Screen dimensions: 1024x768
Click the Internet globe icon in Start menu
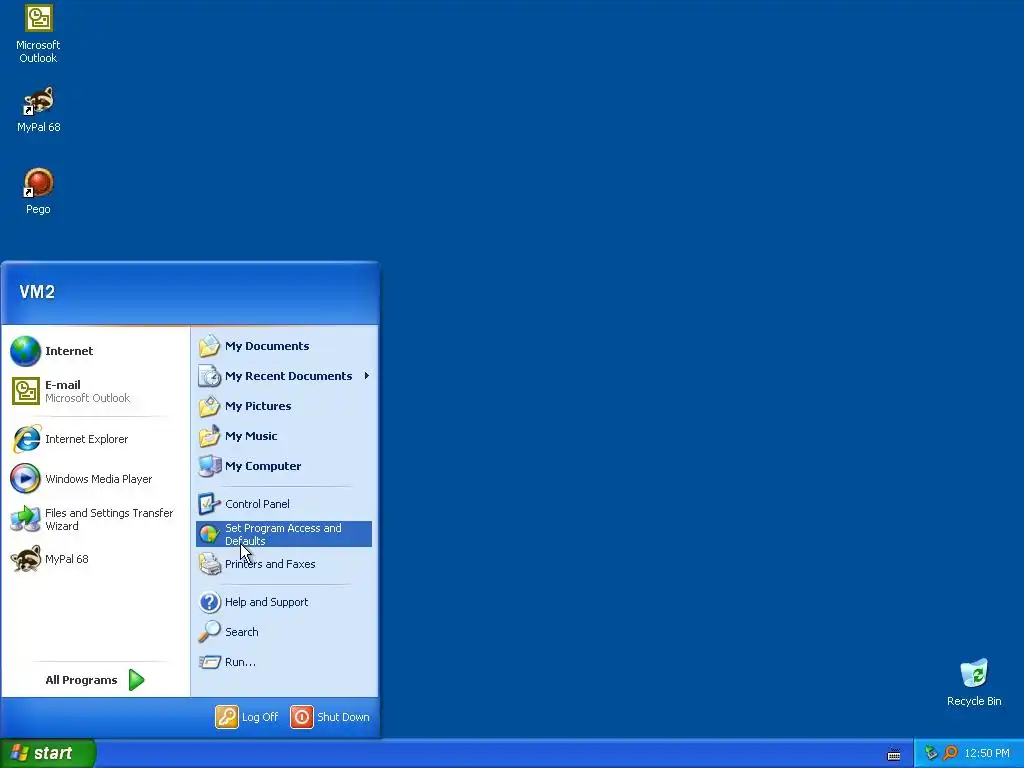click(25, 351)
